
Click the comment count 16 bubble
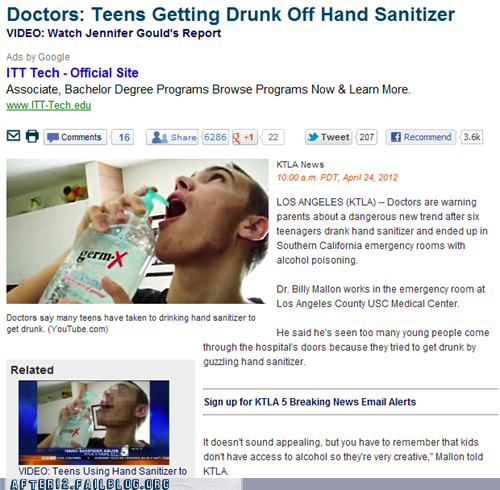pos(123,137)
